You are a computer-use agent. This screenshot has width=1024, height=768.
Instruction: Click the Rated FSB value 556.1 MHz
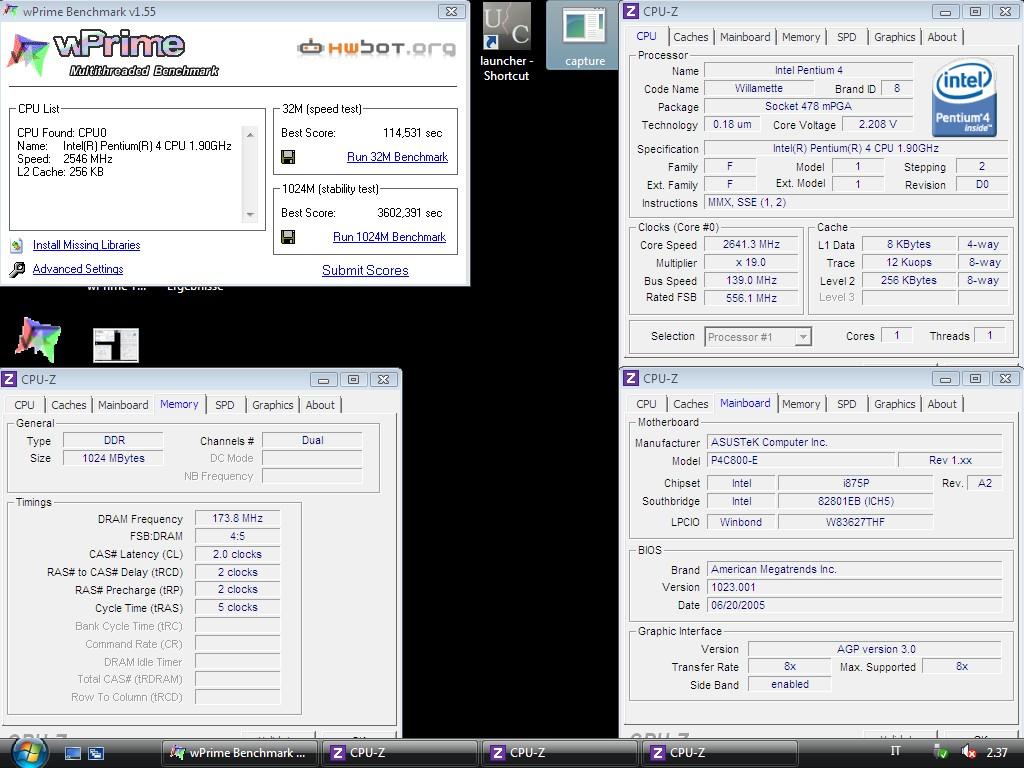tap(751, 298)
